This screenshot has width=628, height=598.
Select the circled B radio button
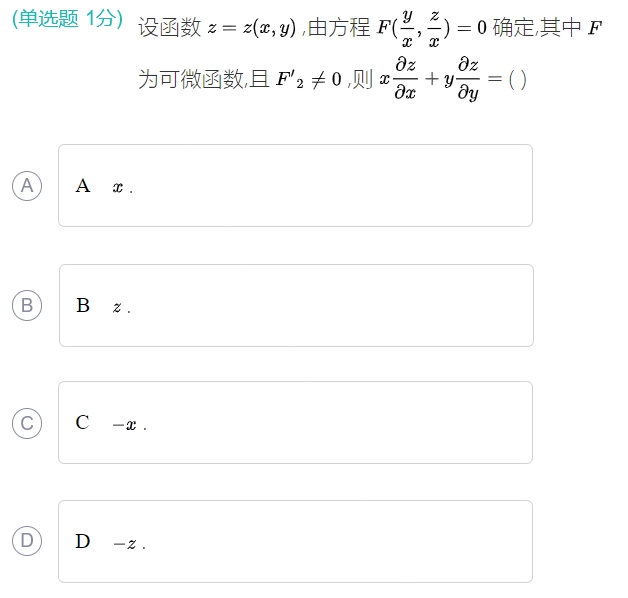click(27, 305)
